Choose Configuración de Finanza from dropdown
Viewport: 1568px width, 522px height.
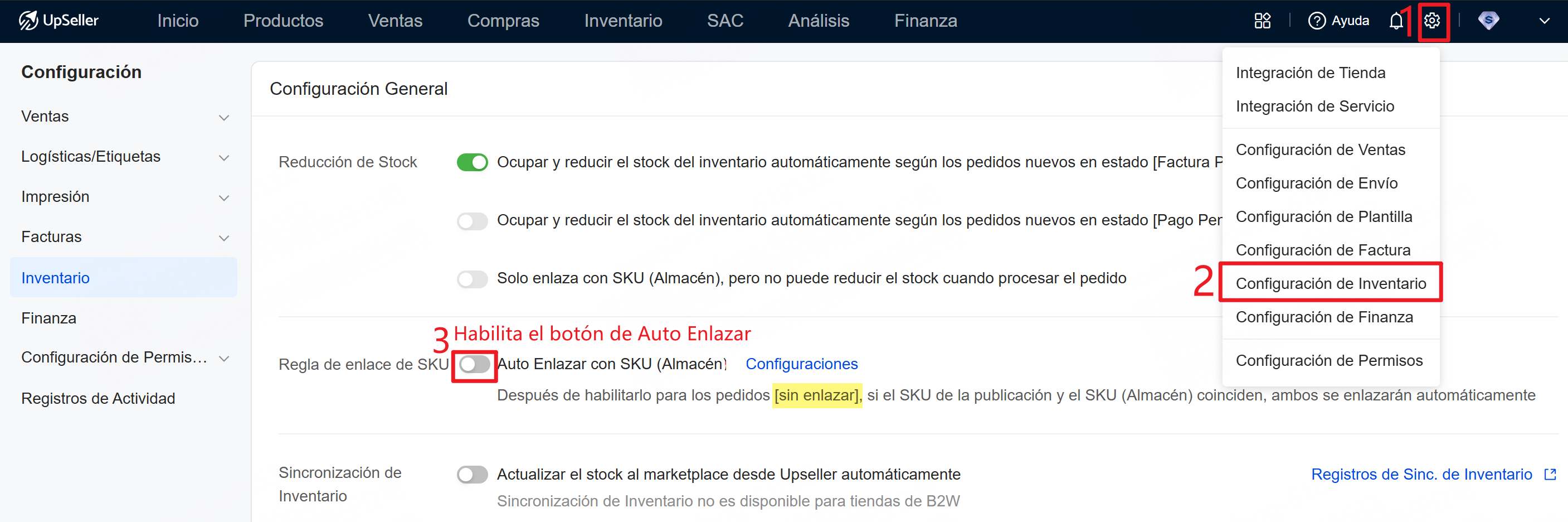click(x=1324, y=317)
